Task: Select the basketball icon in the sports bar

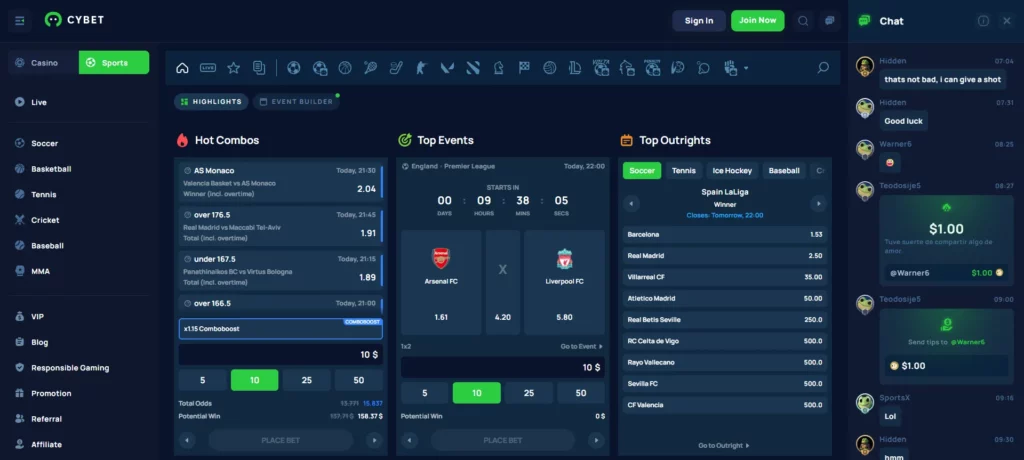Action: pos(345,68)
